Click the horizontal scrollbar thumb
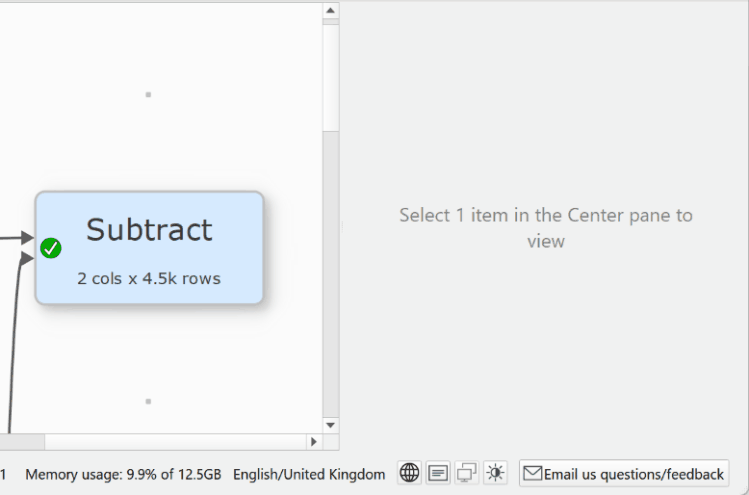749x495 pixels. pos(22,441)
